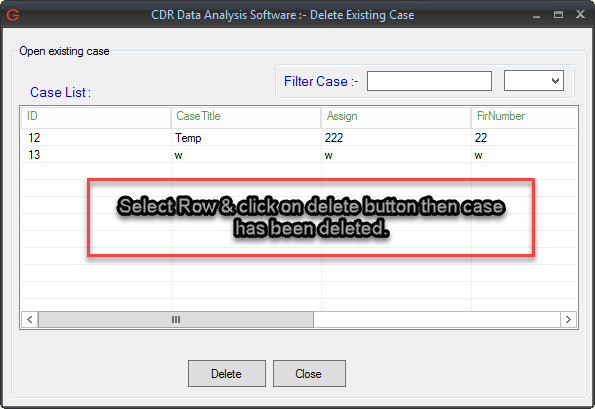Click the red app logo icon
The image size is (595, 409).
pyautogui.click(x=13, y=15)
